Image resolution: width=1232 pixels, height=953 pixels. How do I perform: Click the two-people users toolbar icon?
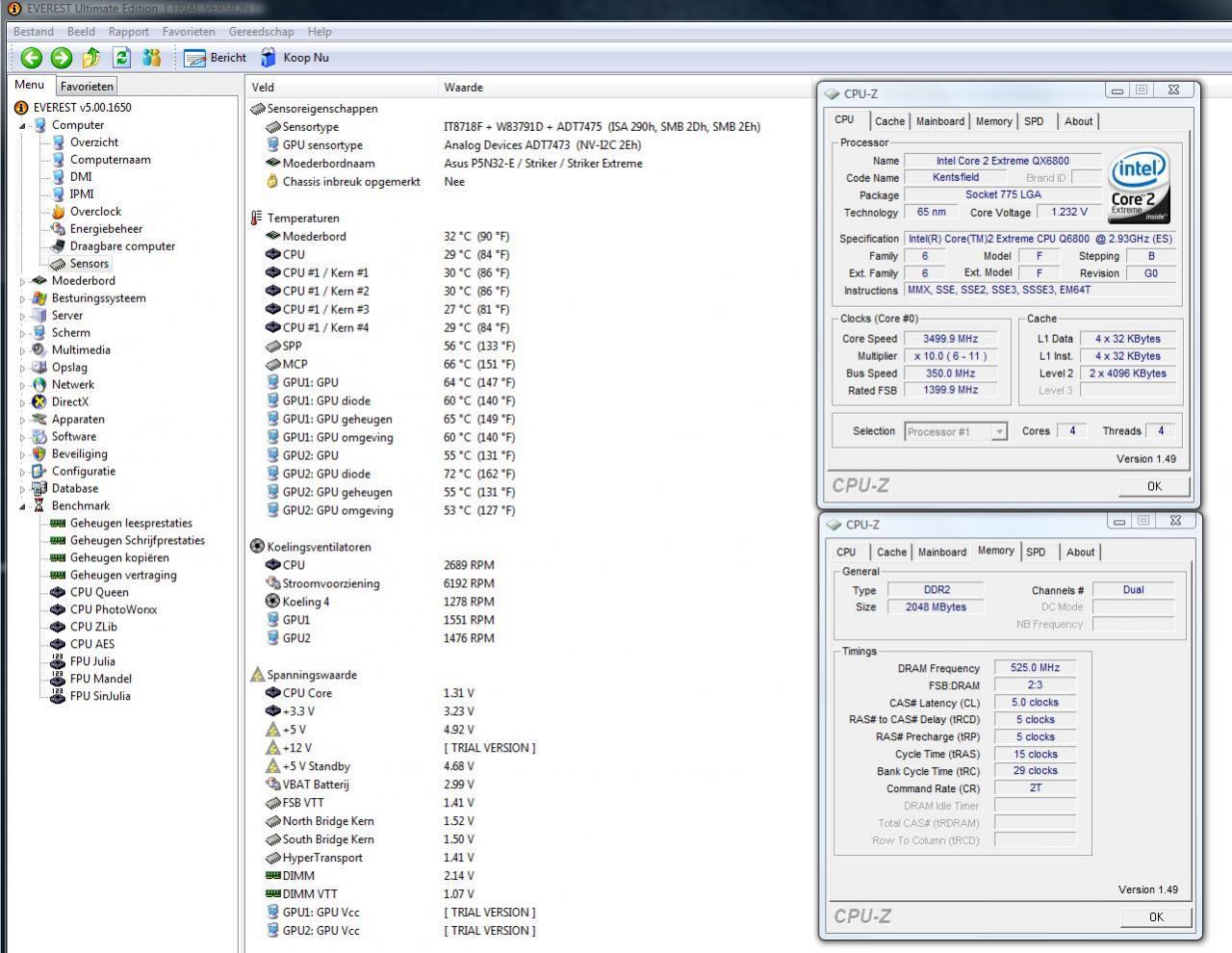click(151, 58)
